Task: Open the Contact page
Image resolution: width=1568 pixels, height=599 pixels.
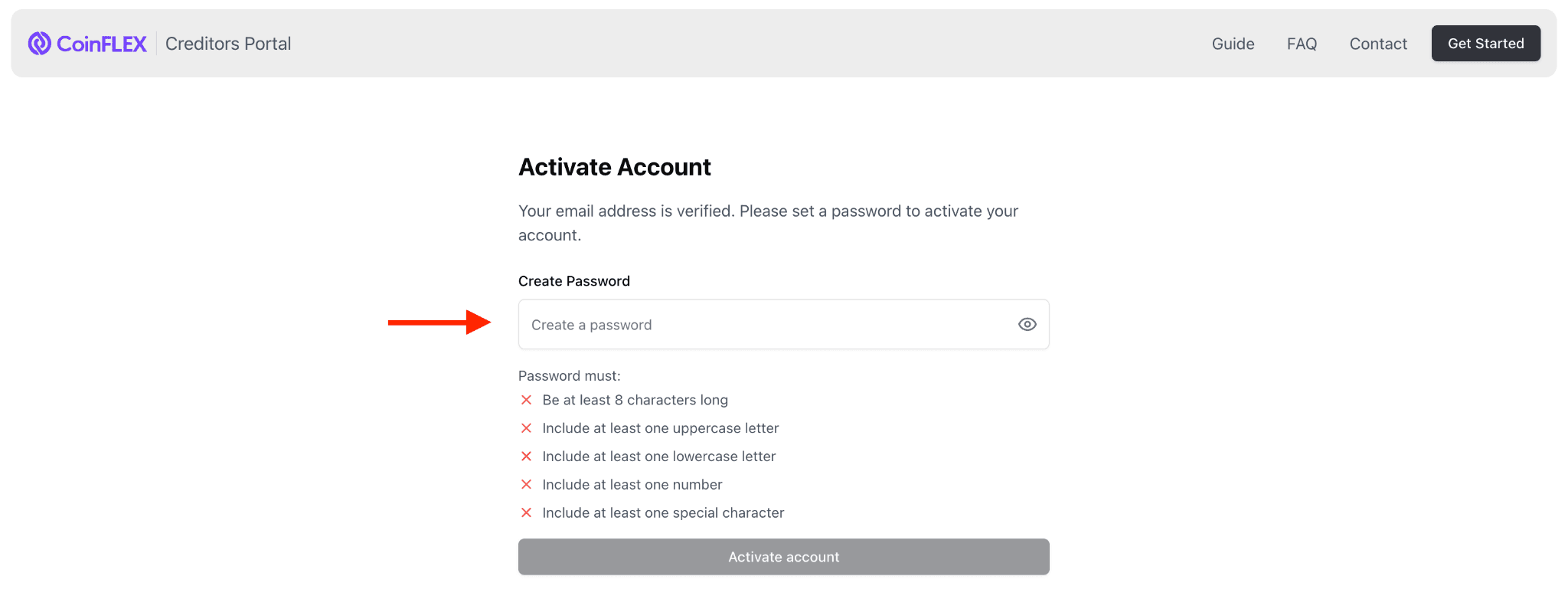Action: [x=1378, y=44]
